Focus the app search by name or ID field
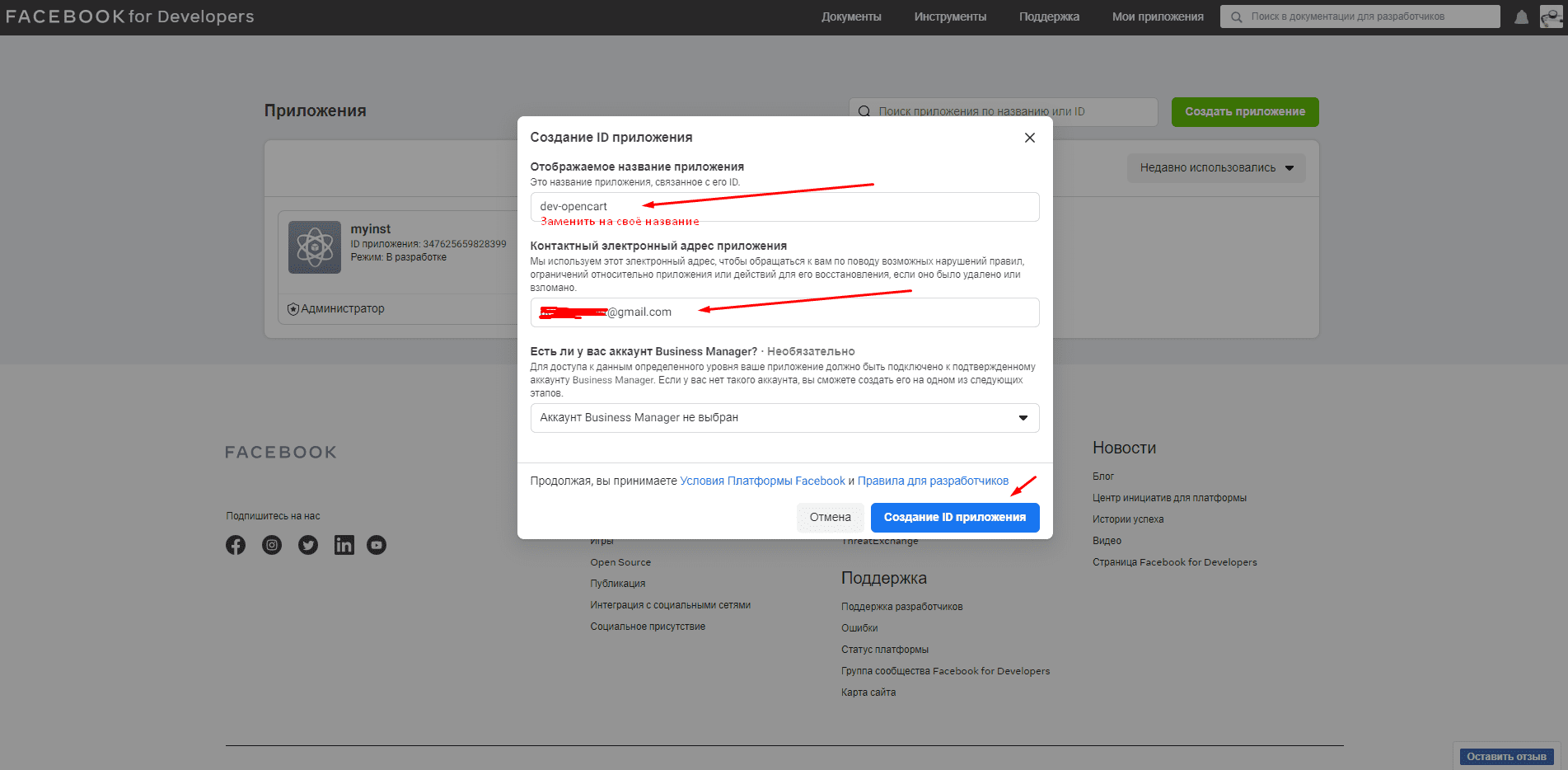This screenshot has height=770, width=1568. 1003,112
